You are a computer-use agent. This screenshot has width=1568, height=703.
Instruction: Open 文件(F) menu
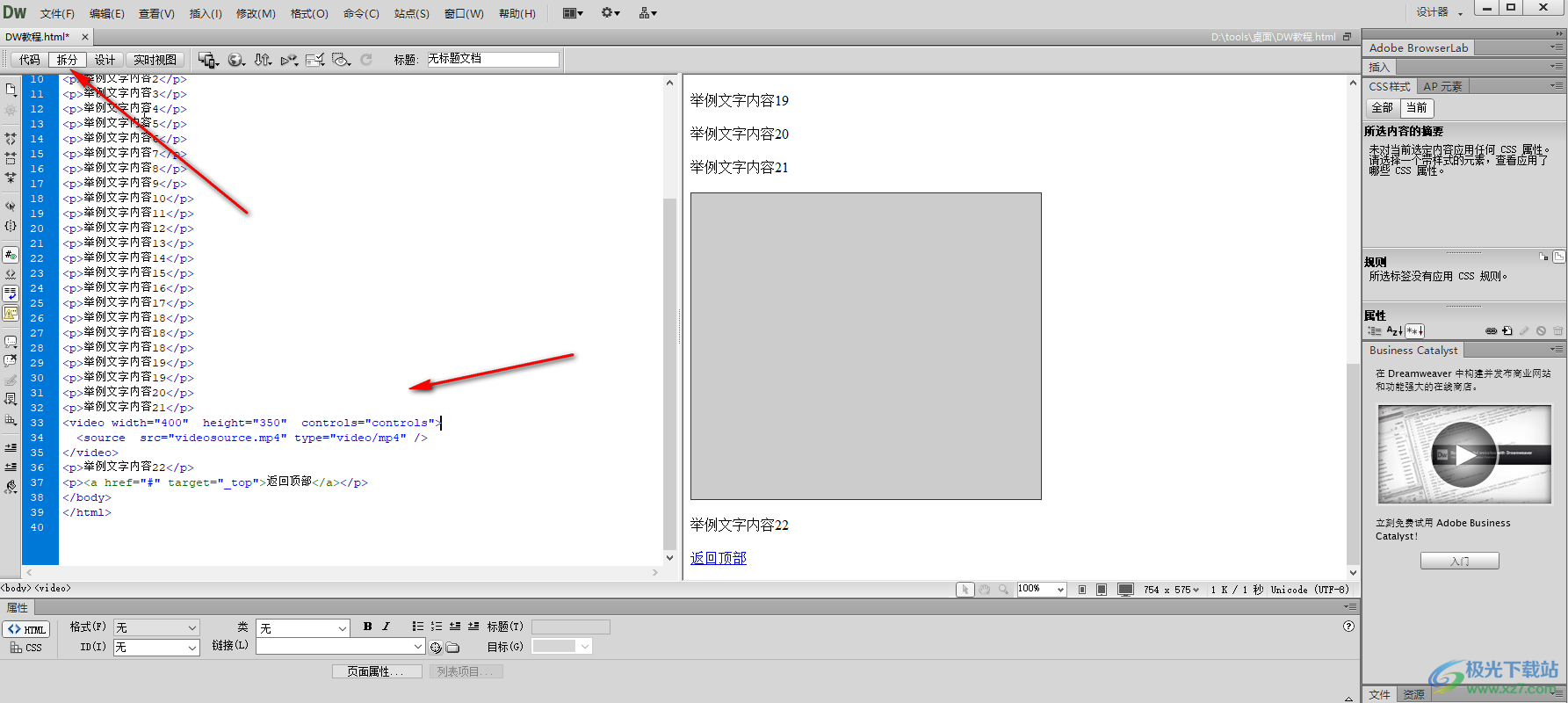[57, 13]
